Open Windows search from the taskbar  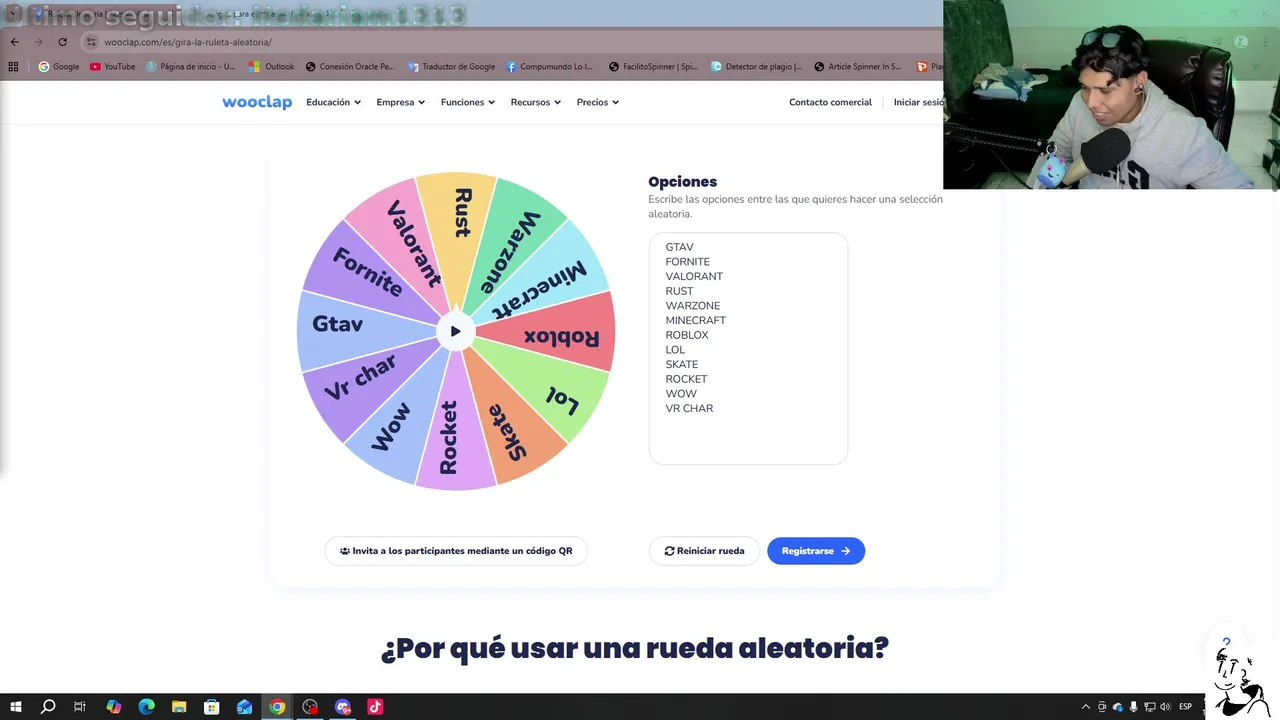(x=48, y=707)
